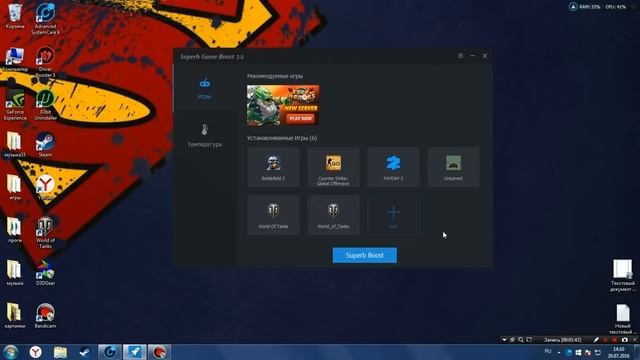Open the Yandex browser desktop shortcut
The height and width of the screenshot is (360, 640).
point(45,187)
